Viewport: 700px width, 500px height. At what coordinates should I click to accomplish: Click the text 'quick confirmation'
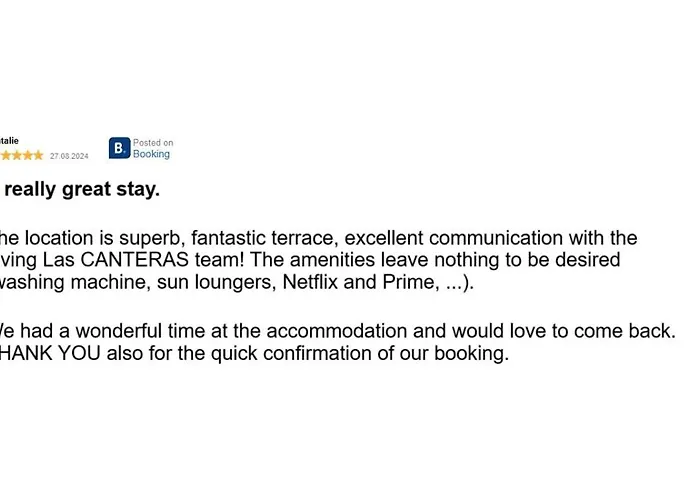point(221,353)
